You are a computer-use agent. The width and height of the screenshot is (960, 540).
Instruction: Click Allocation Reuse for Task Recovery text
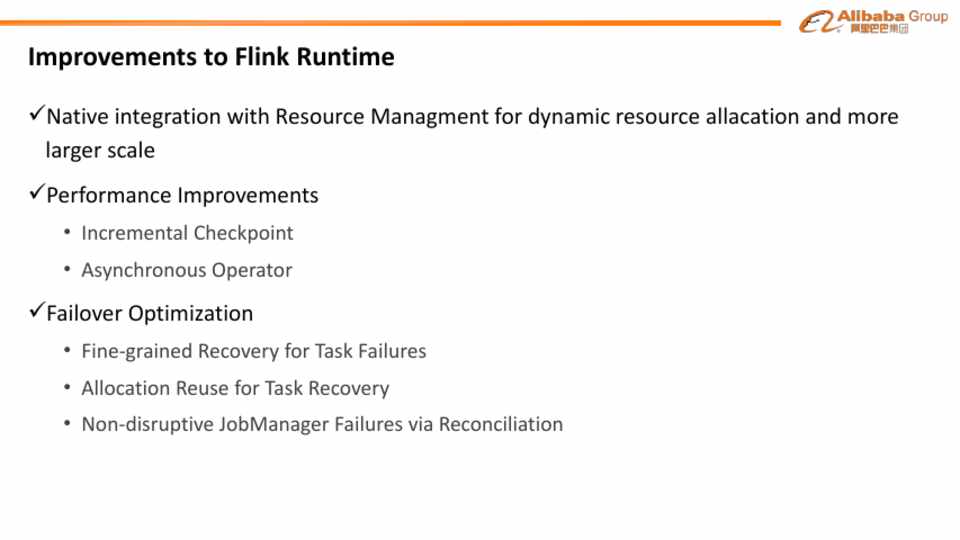coord(235,388)
